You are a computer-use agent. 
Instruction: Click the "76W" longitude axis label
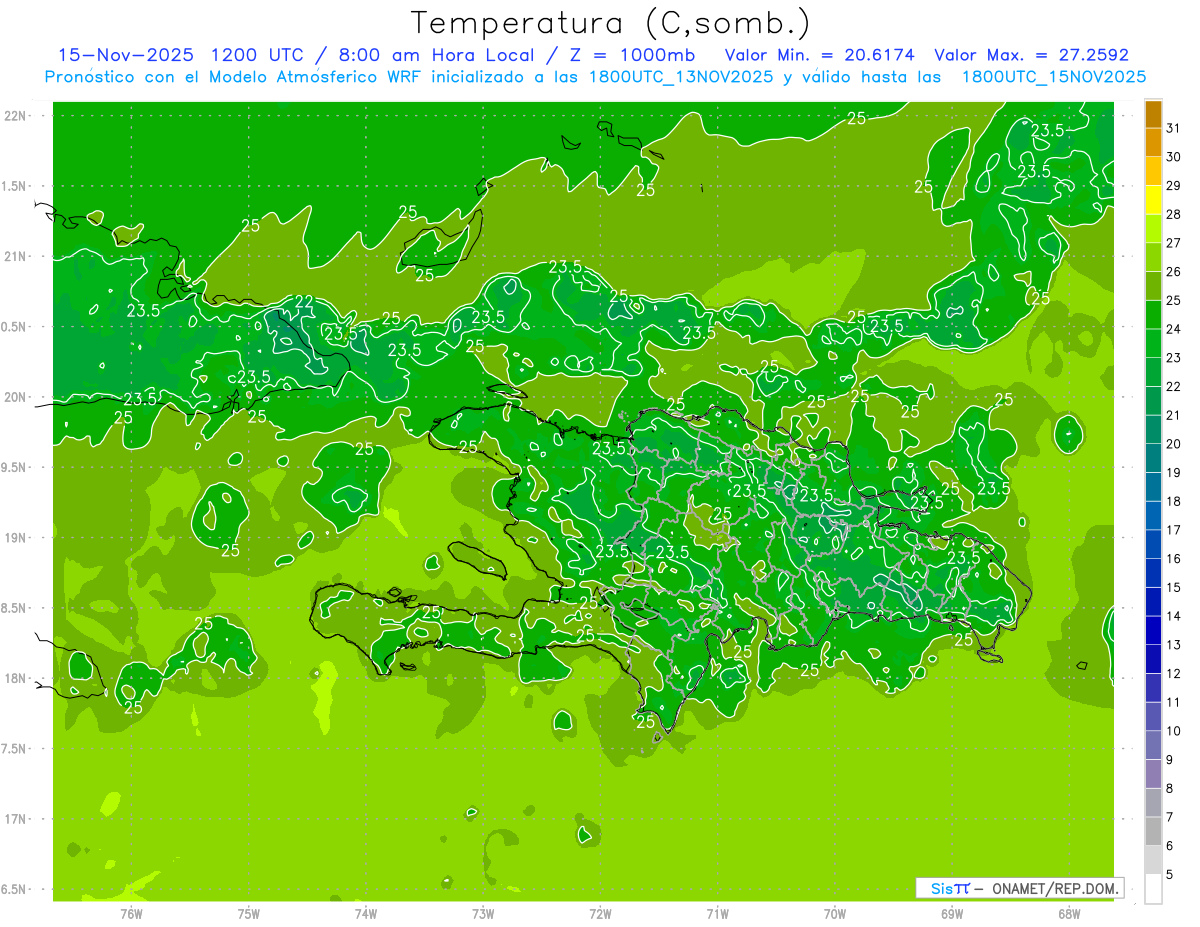click(131, 914)
